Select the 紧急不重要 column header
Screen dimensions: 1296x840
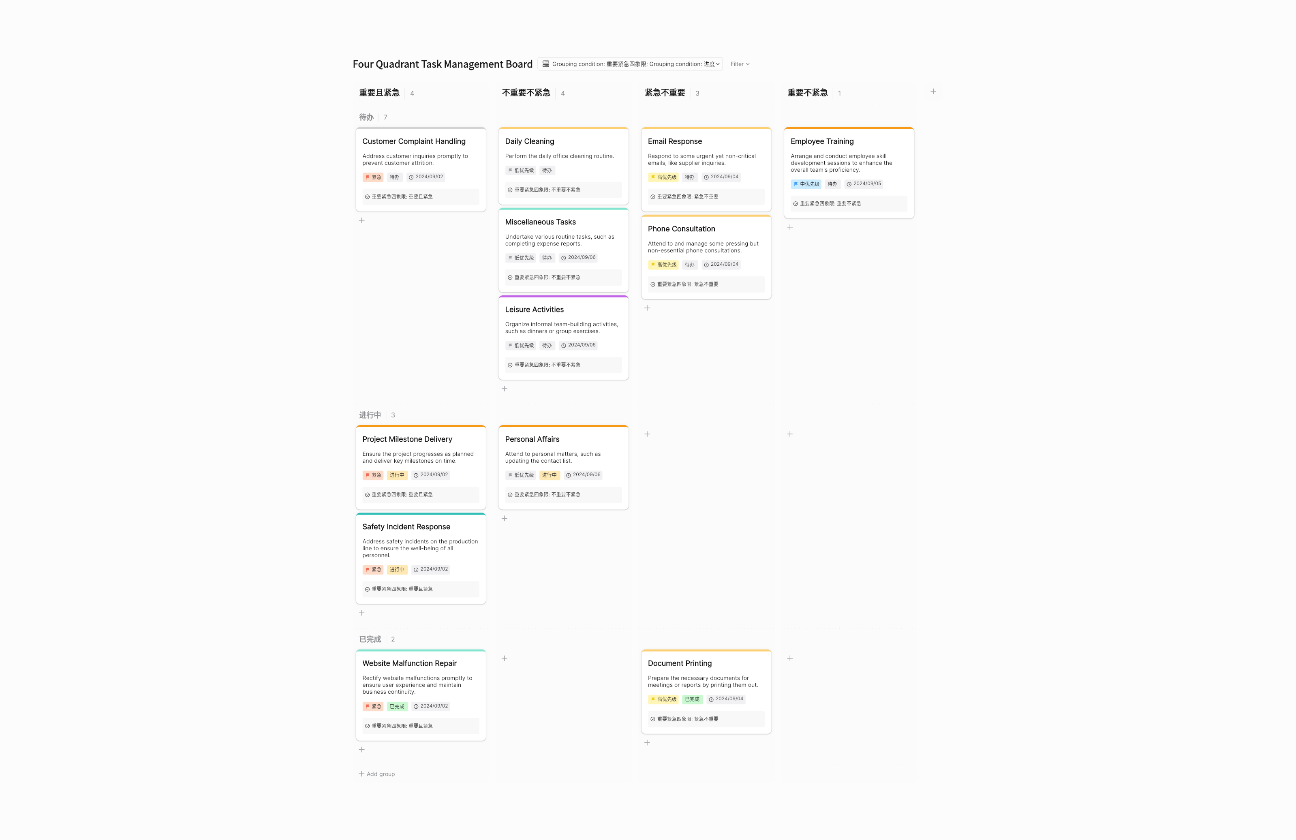tap(665, 93)
